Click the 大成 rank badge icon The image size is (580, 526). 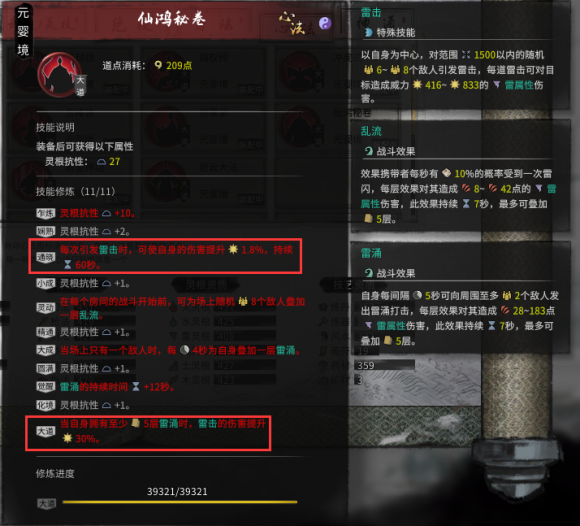coord(45,350)
